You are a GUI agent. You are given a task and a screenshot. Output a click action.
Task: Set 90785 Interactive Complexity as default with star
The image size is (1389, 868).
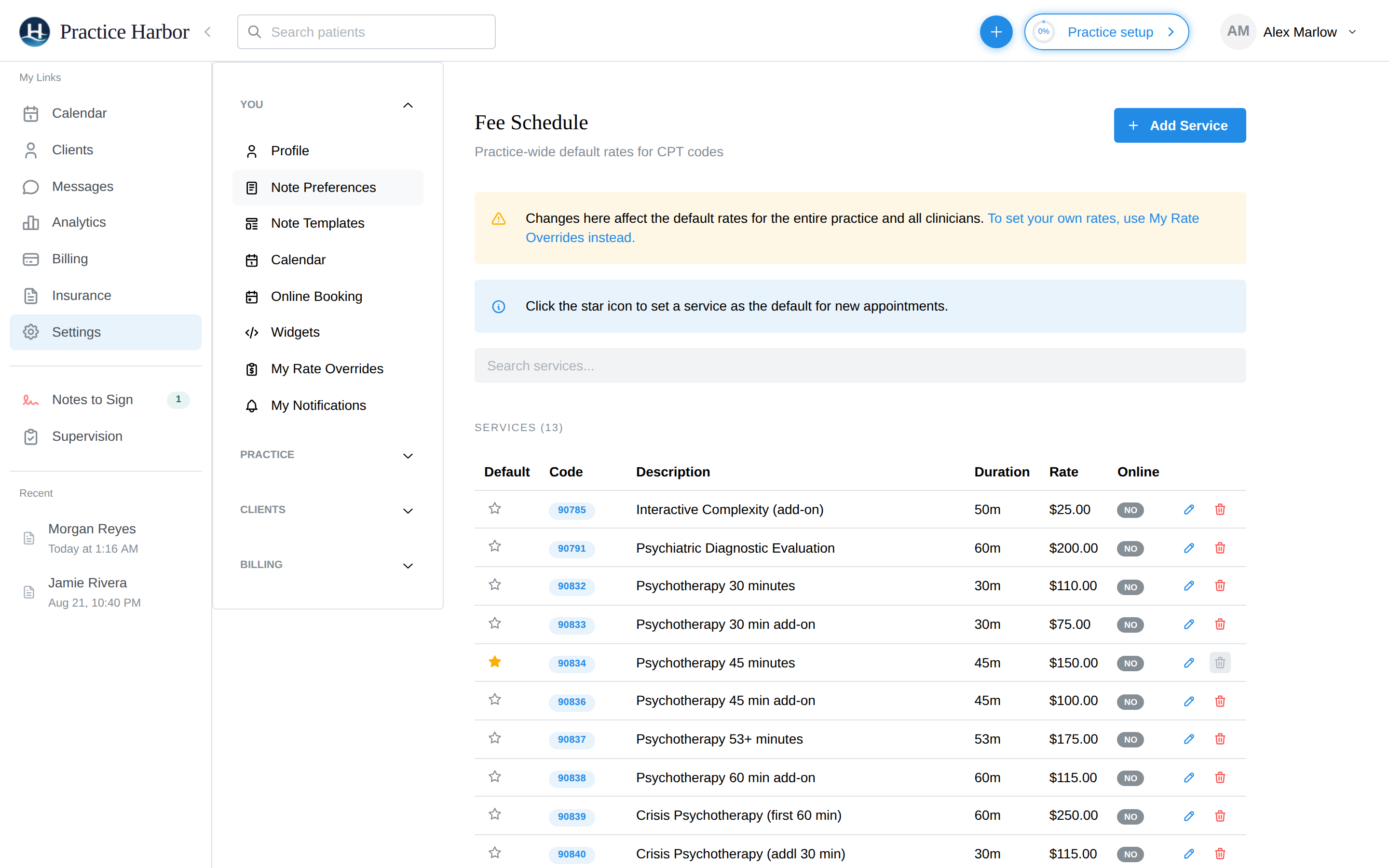coord(495,508)
